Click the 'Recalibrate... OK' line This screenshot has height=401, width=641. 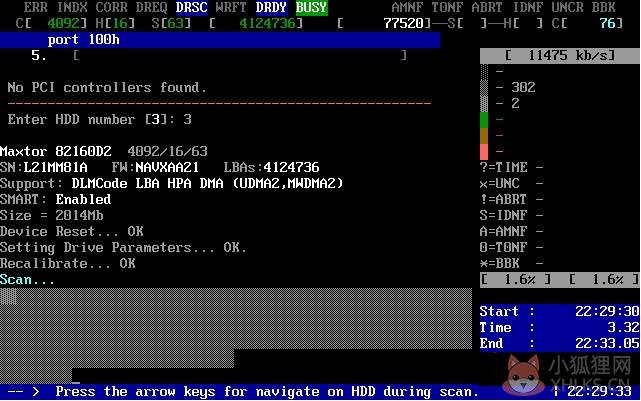[x=67, y=263]
